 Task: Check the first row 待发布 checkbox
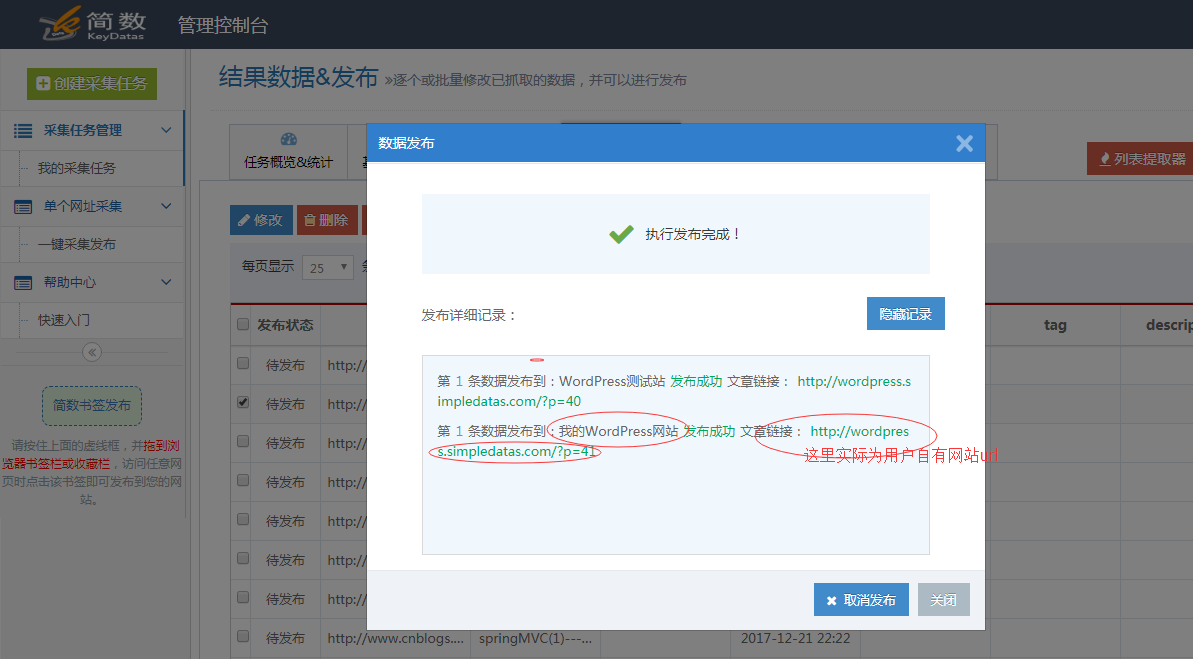point(243,363)
